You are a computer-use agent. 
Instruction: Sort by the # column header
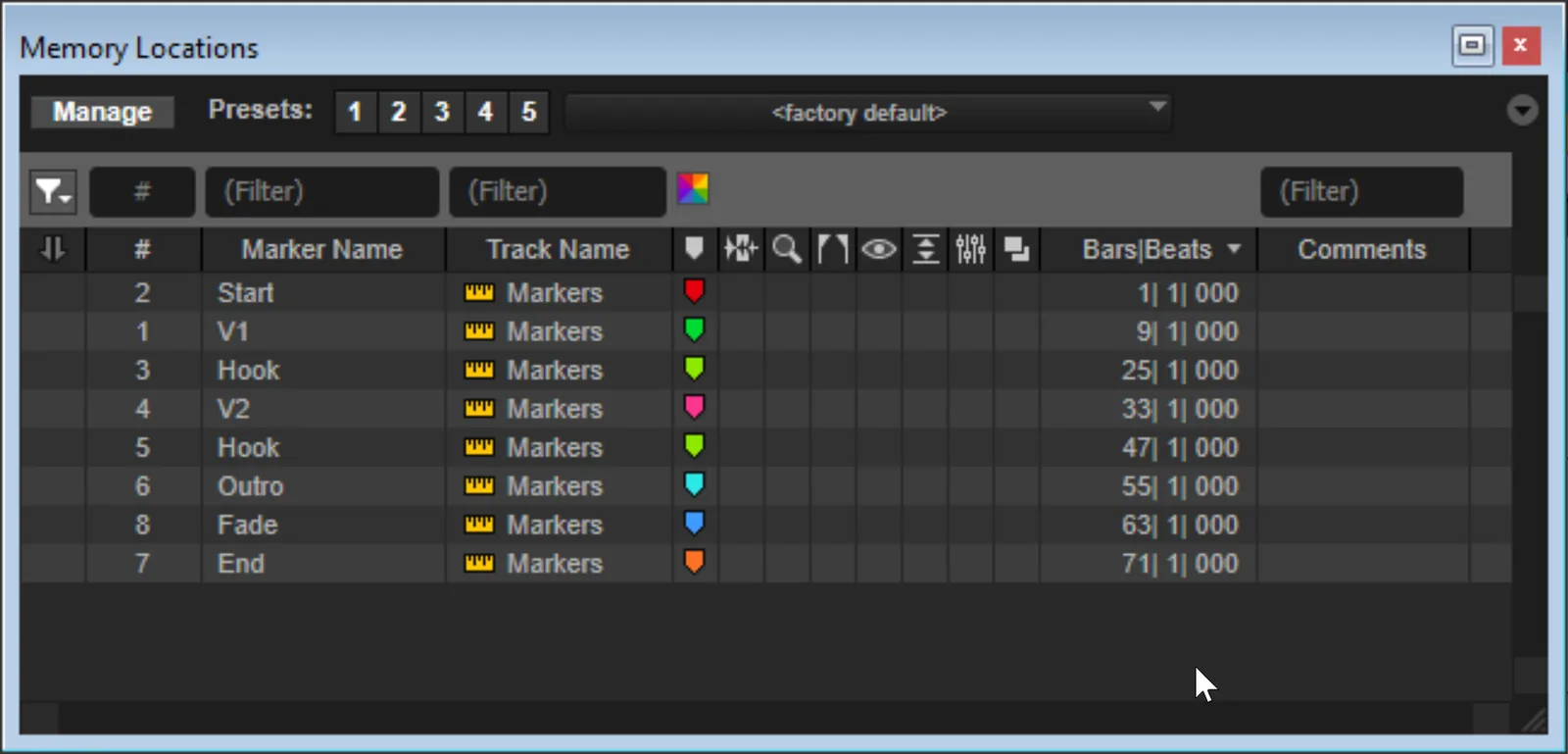tap(143, 250)
